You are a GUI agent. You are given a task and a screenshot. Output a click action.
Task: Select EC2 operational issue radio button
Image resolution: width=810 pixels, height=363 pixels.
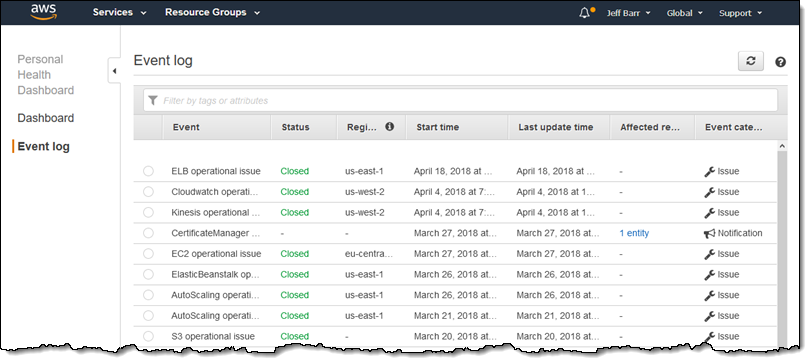pyautogui.click(x=148, y=254)
